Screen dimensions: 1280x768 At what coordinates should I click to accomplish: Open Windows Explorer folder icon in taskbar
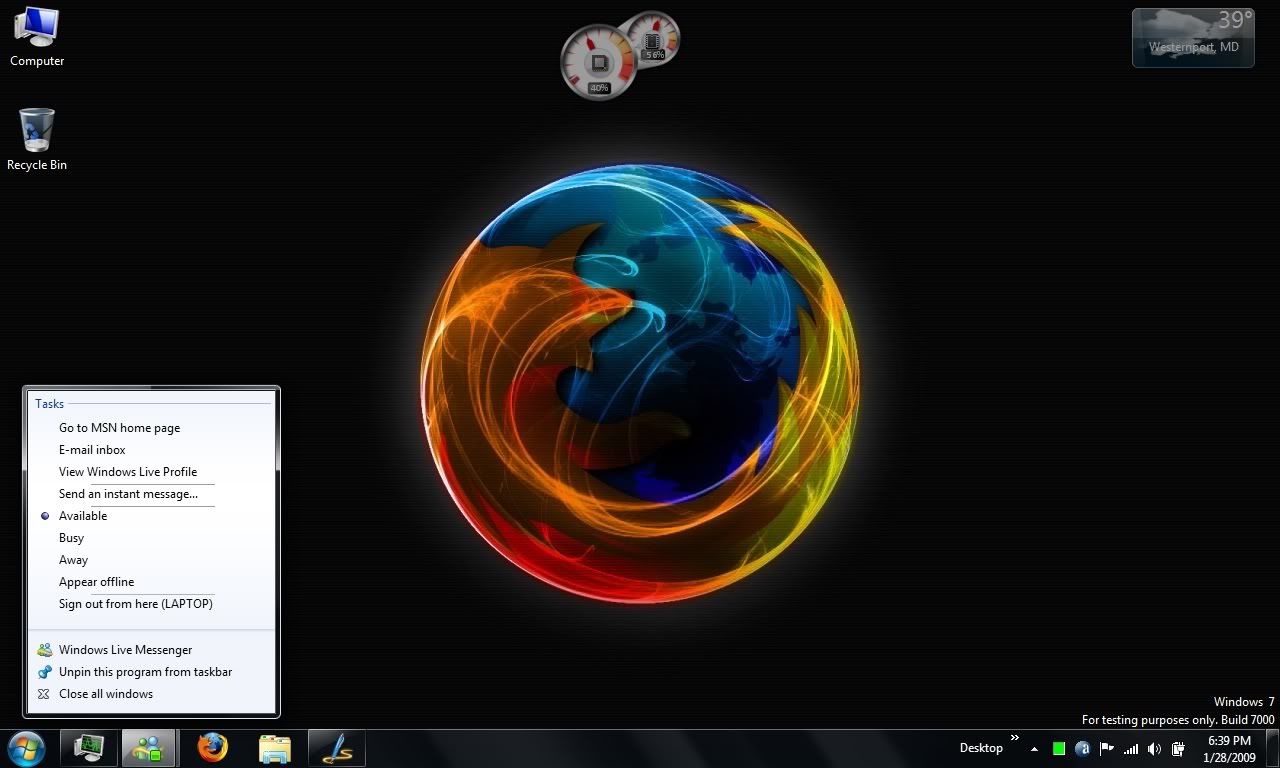(x=274, y=748)
